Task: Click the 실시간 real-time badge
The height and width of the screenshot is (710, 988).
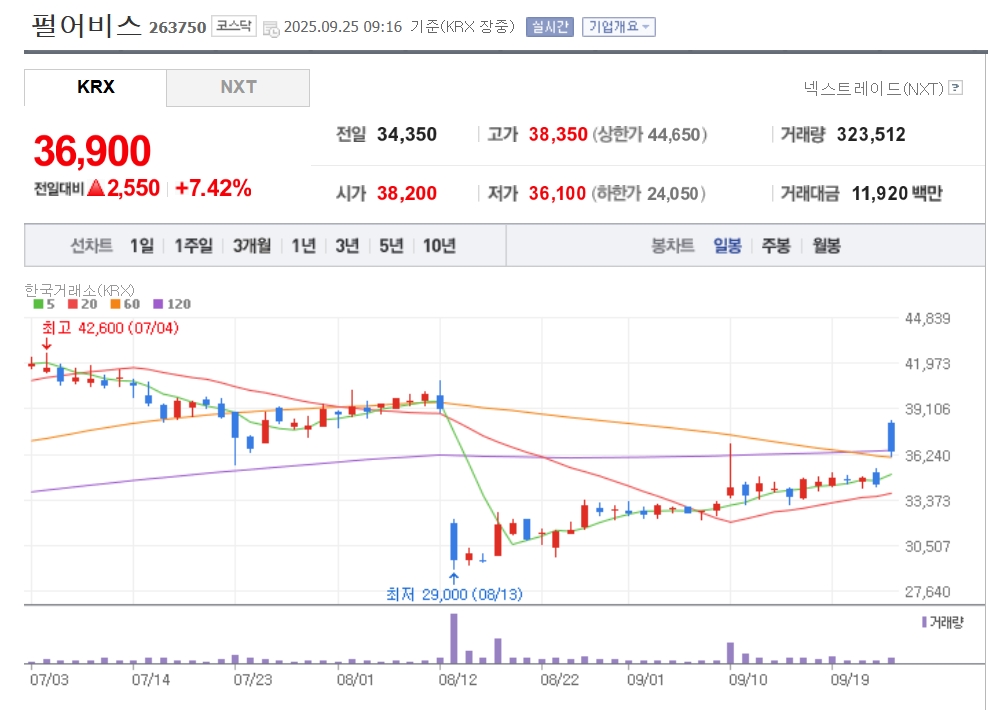Action: pyautogui.click(x=550, y=27)
